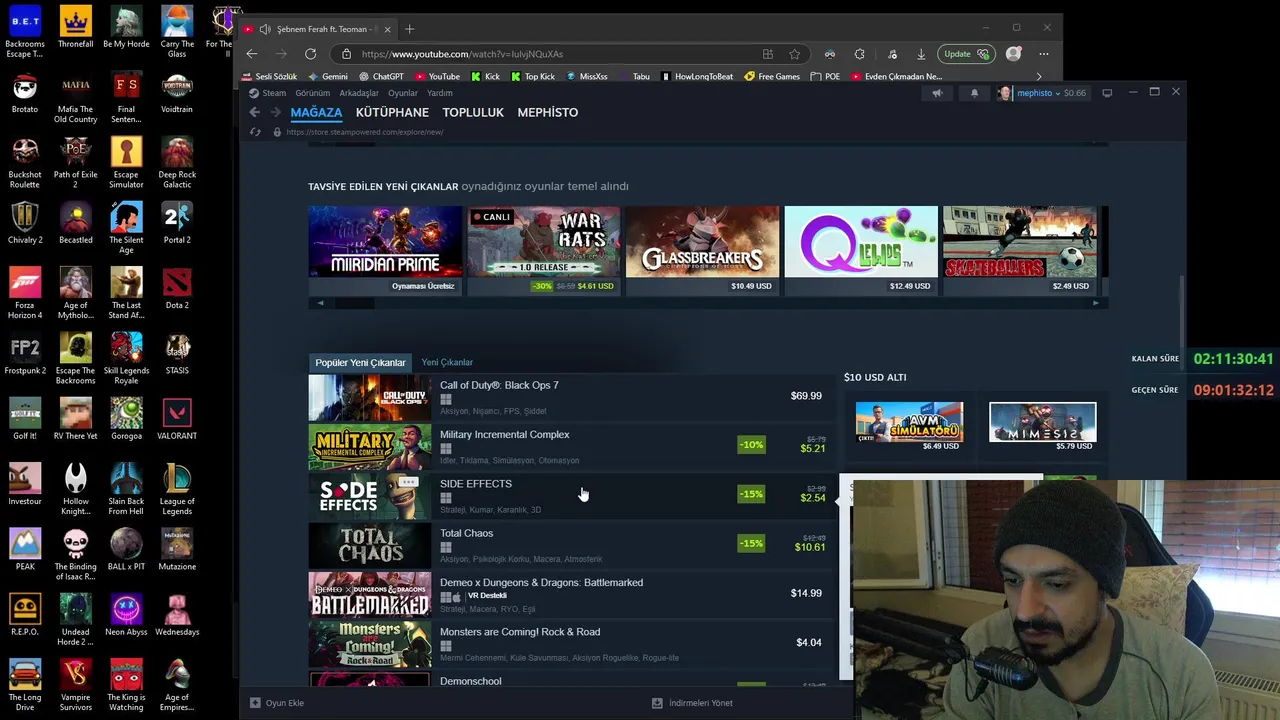Select MAĞAZA store tab
Viewport: 1280px width, 720px height.
pyautogui.click(x=316, y=112)
